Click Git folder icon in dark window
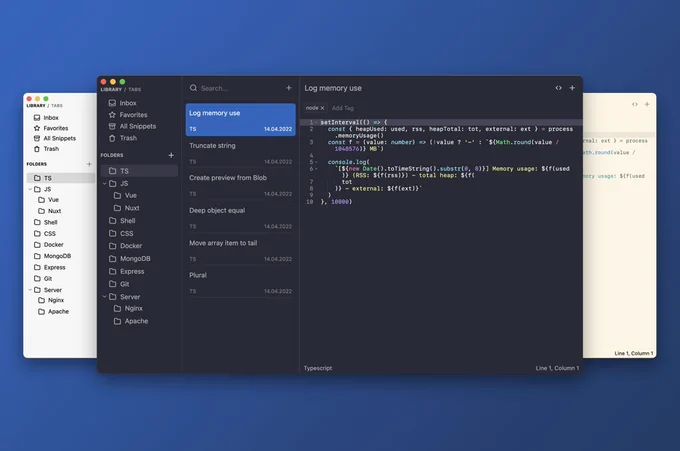Viewport: 680px width, 451px height. (x=112, y=284)
